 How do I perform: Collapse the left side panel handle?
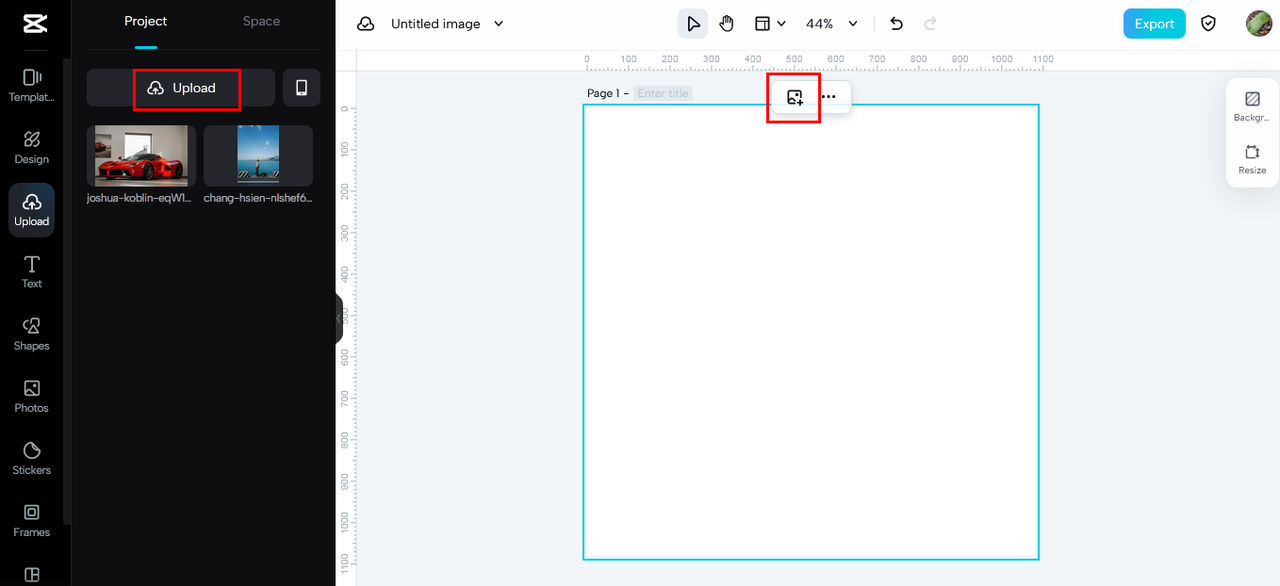click(x=340, y=318)
